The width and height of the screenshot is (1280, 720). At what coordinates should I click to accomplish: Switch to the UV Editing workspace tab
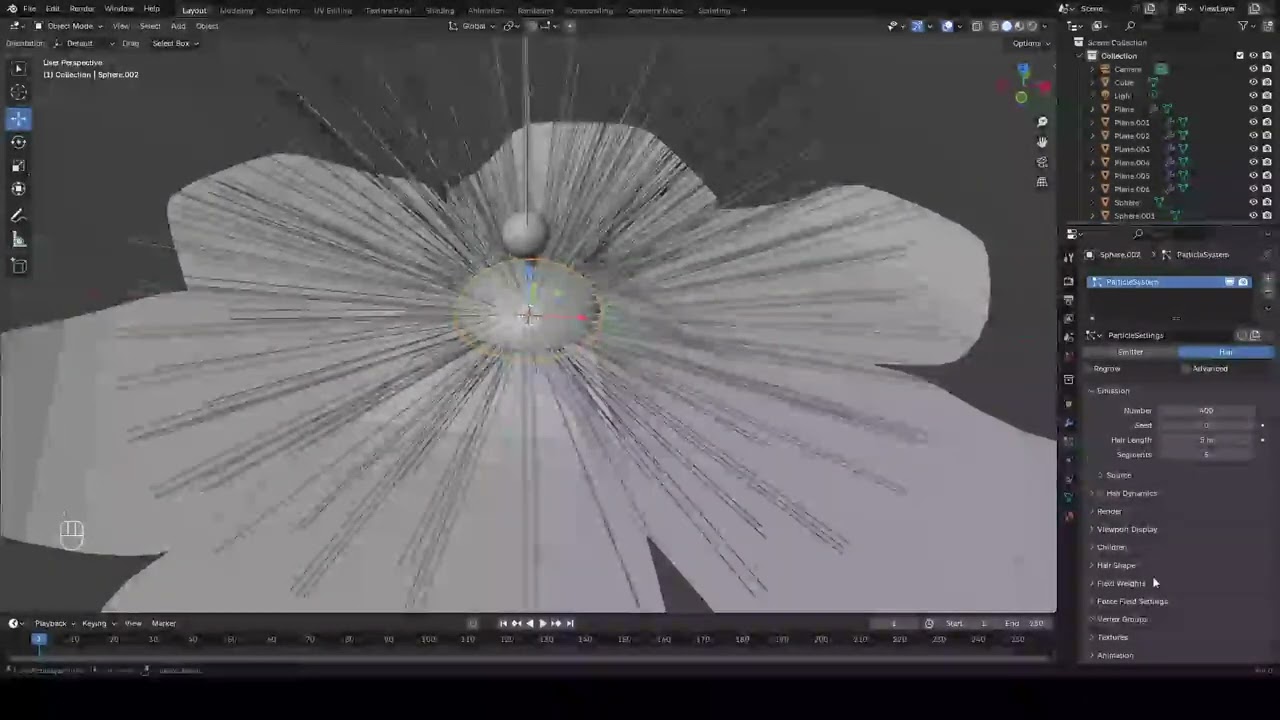[332, 10]
